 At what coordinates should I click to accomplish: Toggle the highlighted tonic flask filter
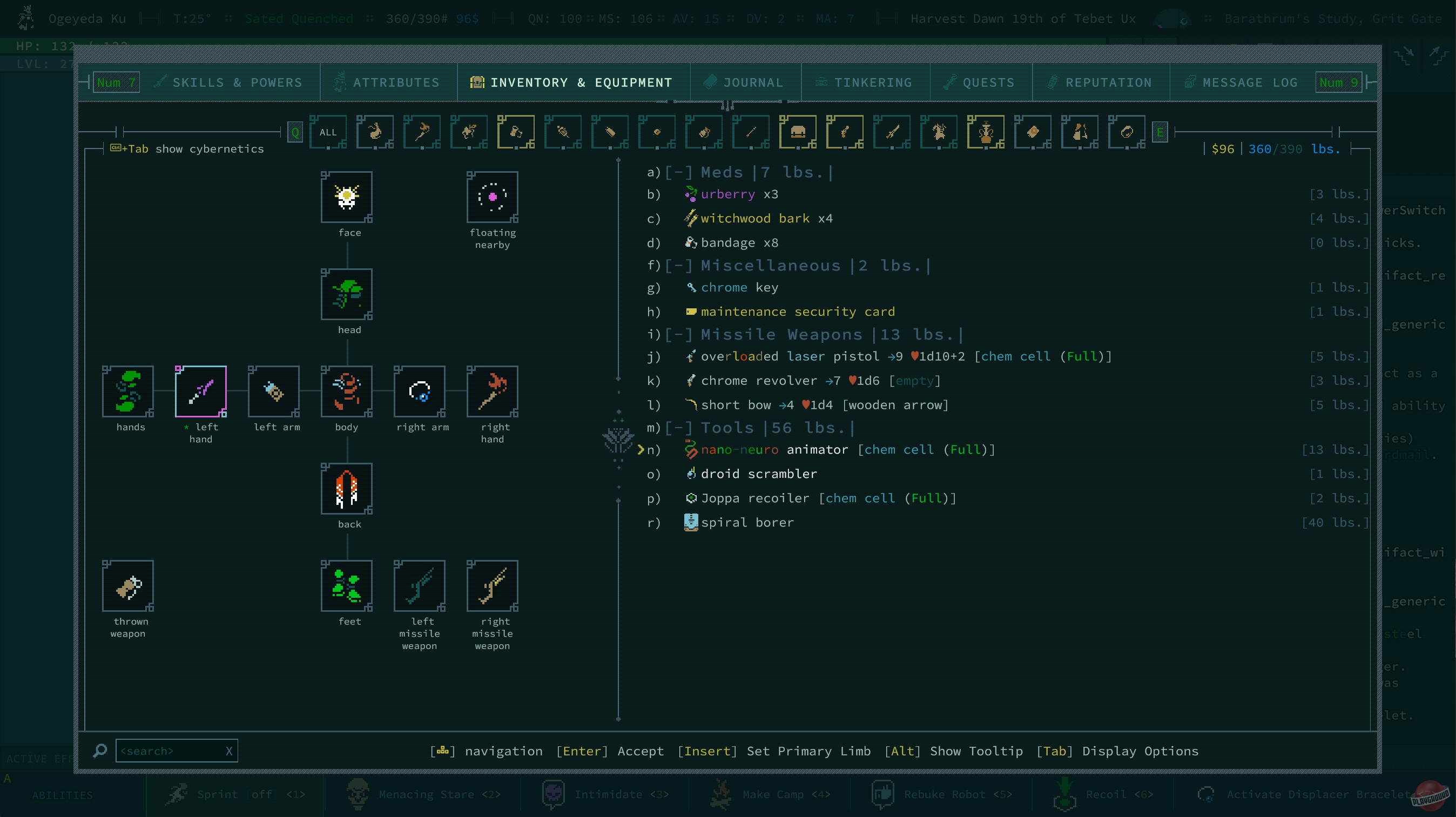(x=516, y=132)
